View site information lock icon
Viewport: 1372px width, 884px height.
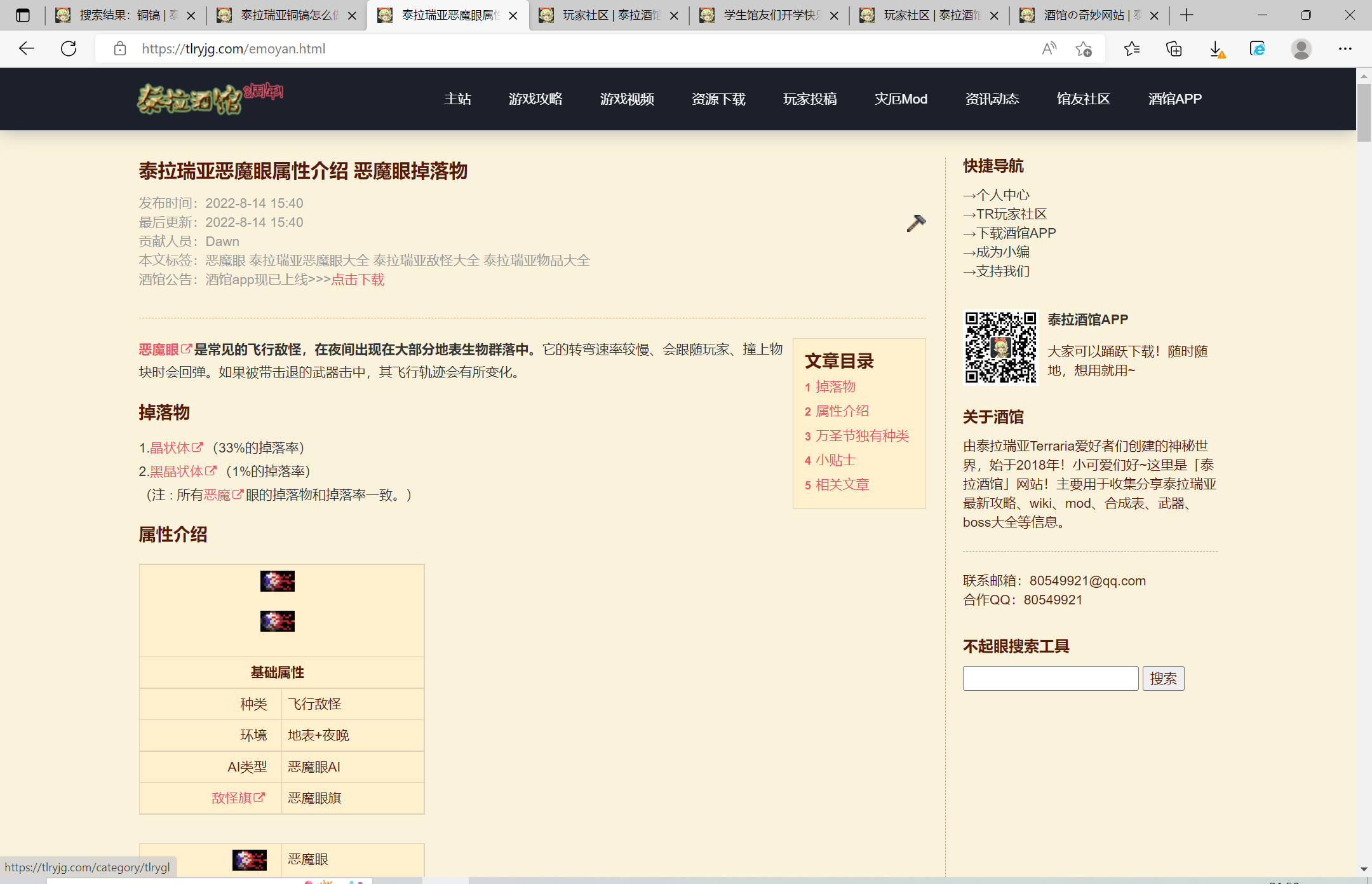[x=119, y=48]
